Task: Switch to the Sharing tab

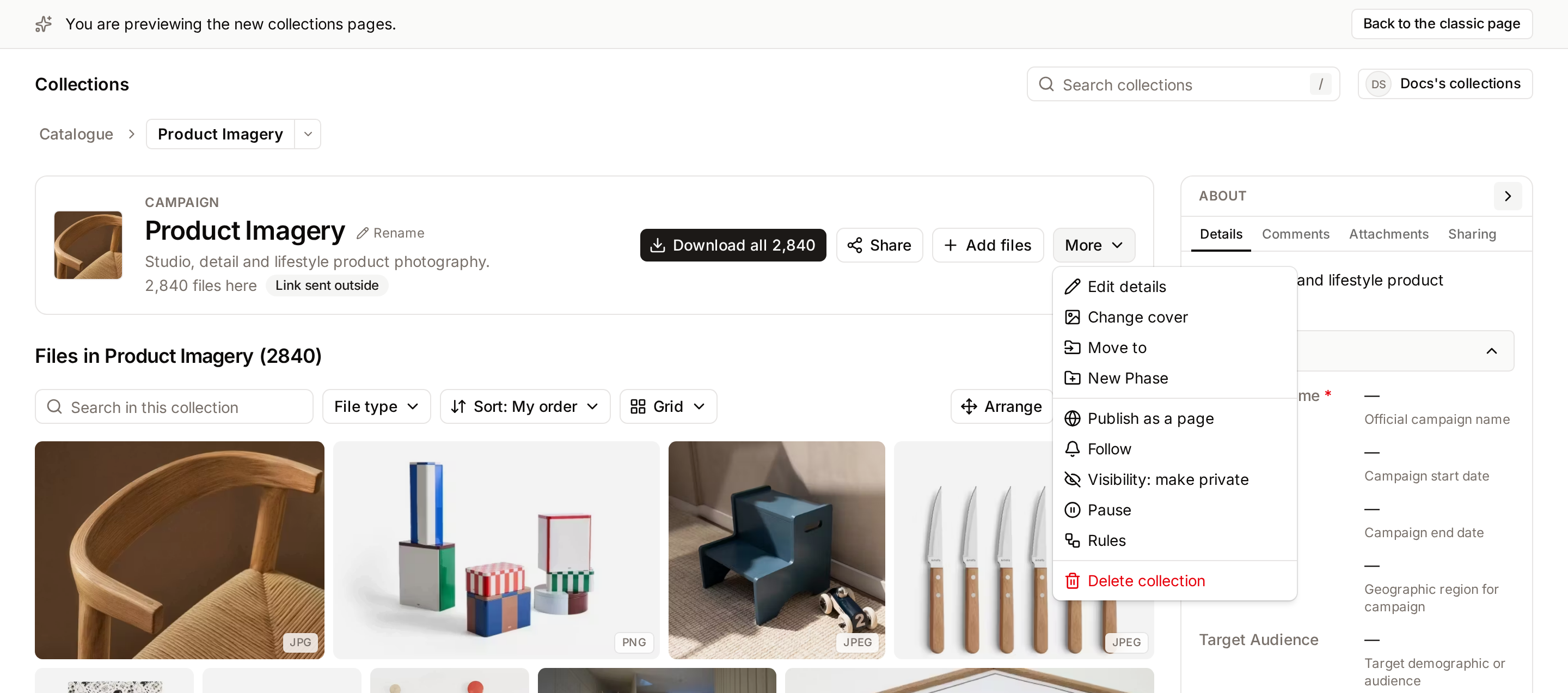Action: coord(1472,234)
